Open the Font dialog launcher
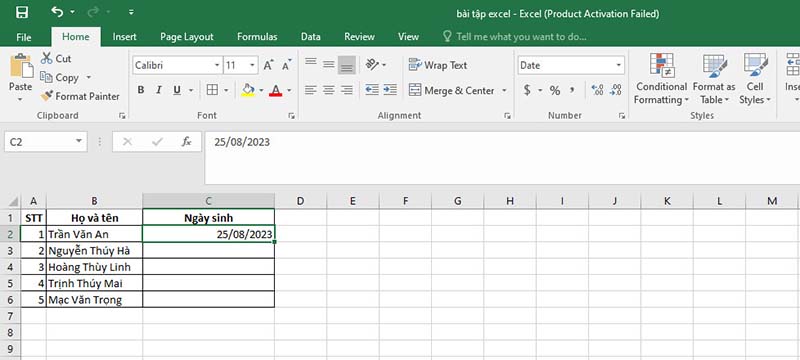The width and height of the screenshot is (800, 360). (x=291, y=116)
